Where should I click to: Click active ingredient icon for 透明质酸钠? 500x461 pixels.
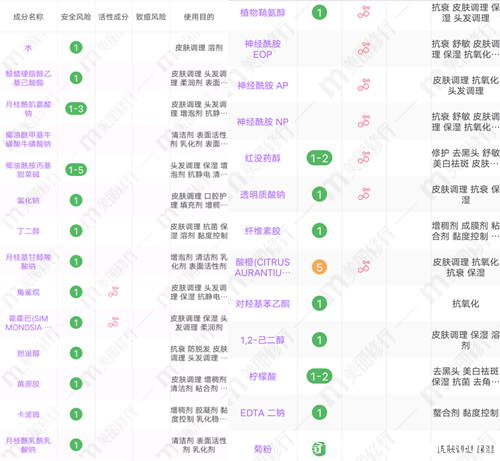click(364, 194)
